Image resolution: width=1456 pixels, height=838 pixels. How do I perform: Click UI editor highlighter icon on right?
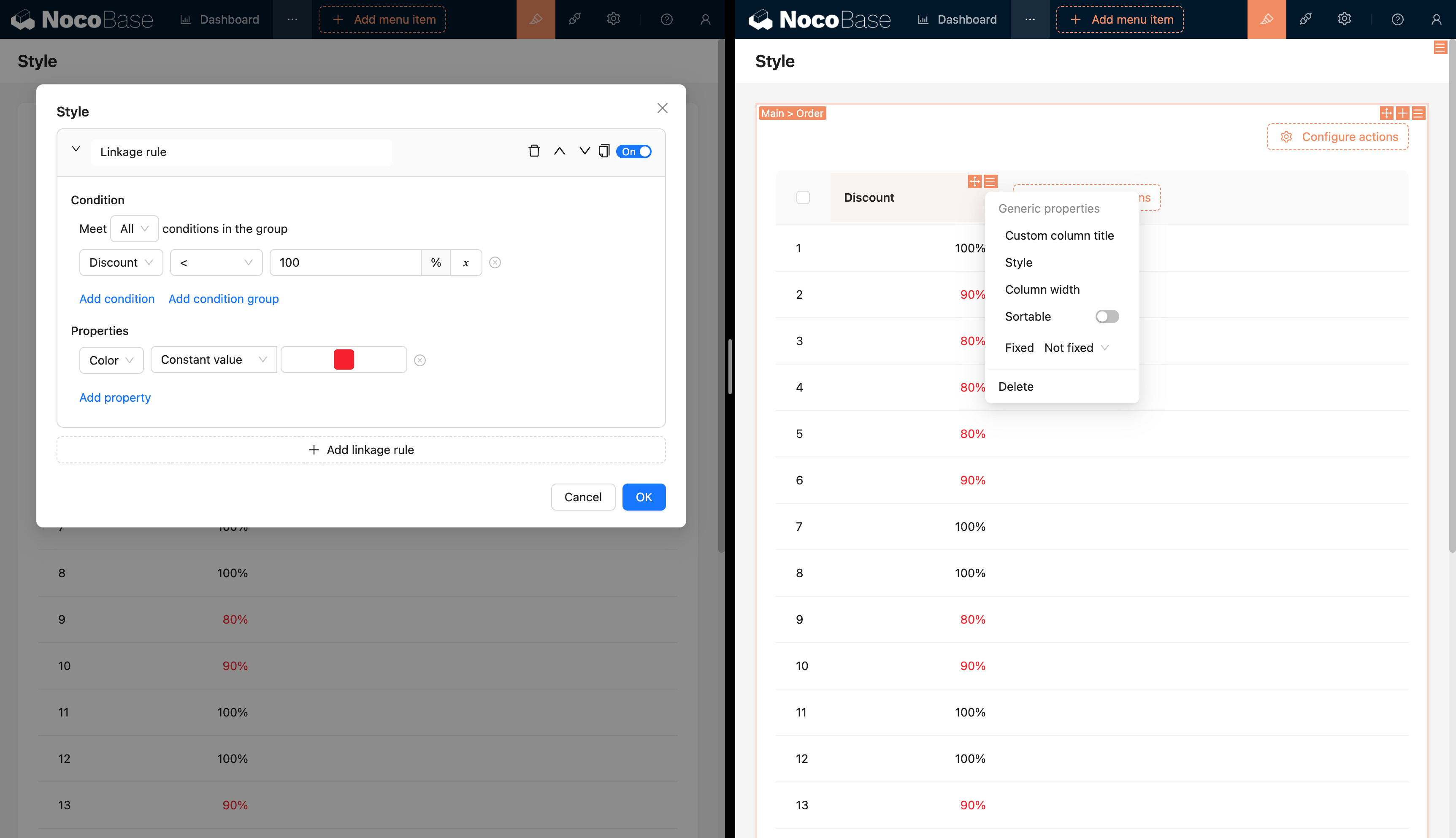point(1266,19)
